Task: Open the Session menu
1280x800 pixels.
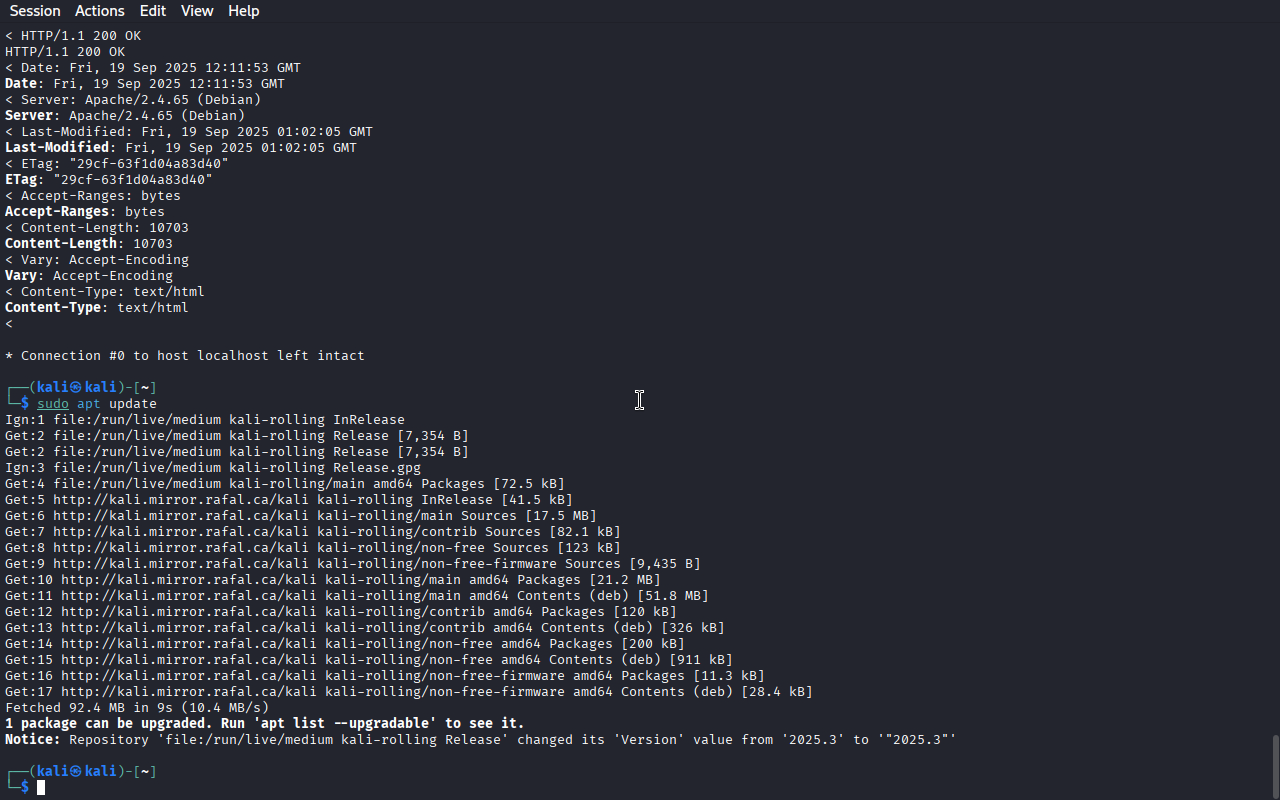Action: (35, 11)
